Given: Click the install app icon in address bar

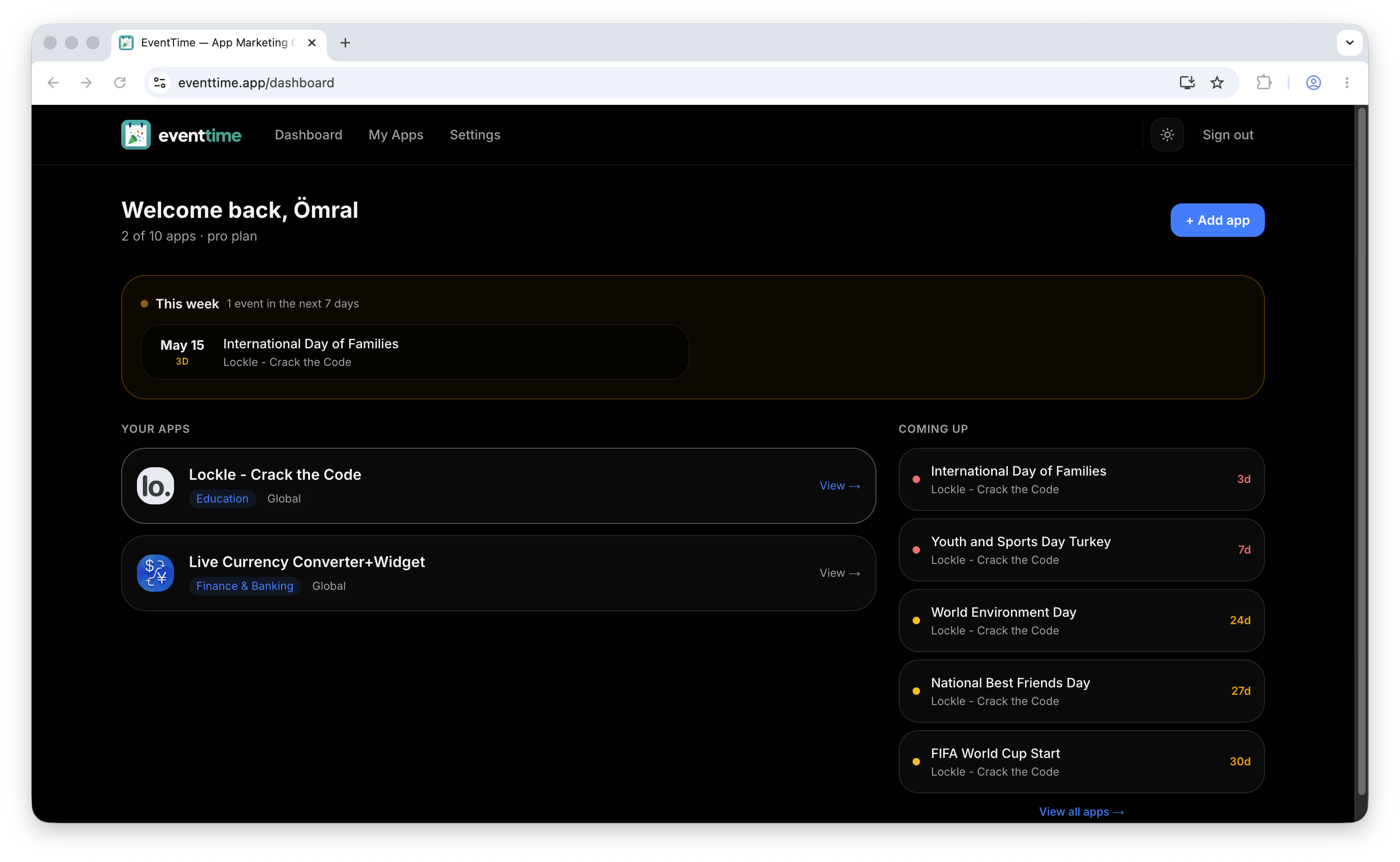Looking at the screenshot, I should tap(1186, 83).
